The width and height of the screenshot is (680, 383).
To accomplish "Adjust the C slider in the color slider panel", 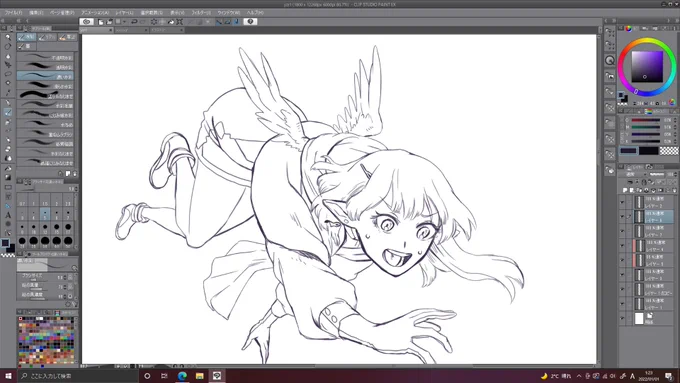I will (646, 120).
